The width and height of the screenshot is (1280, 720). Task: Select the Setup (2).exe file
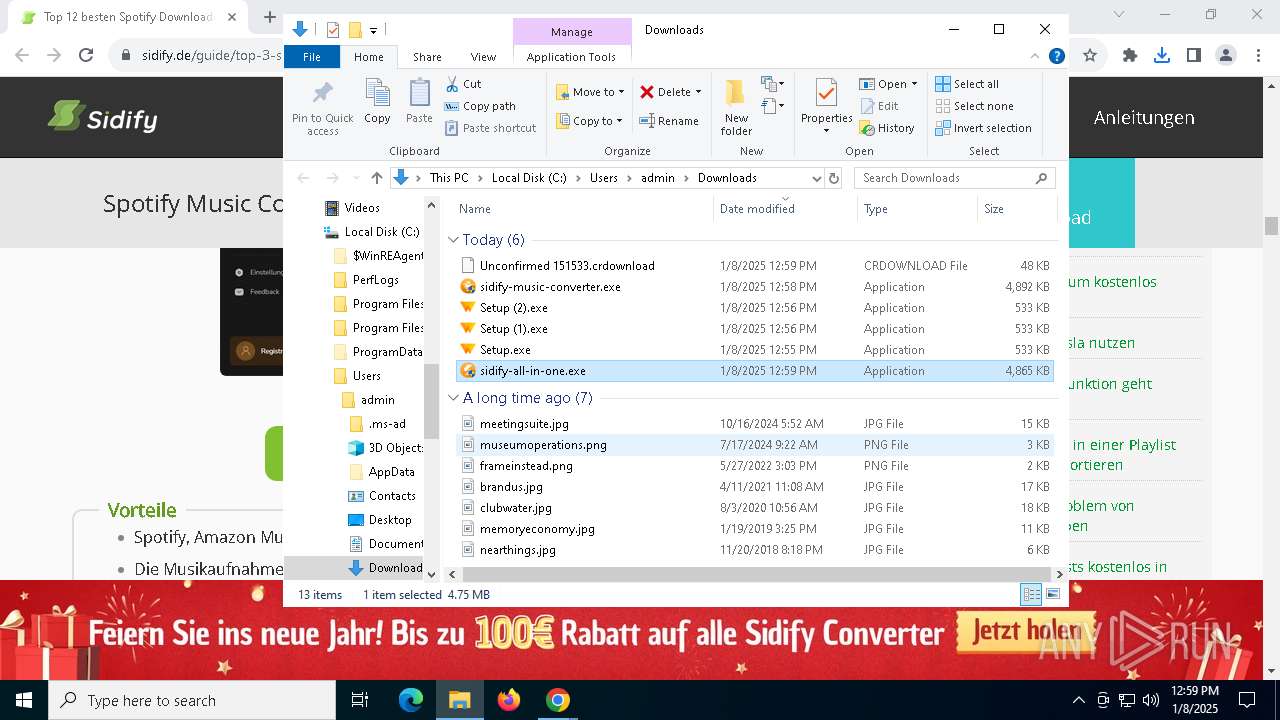click(755, 308)
